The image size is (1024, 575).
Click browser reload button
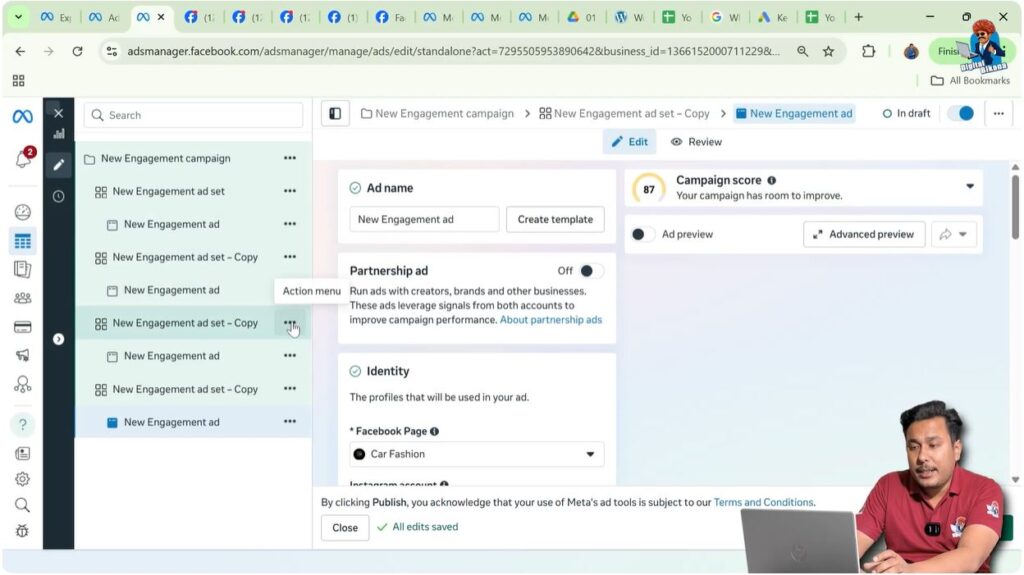click(77, 51)
